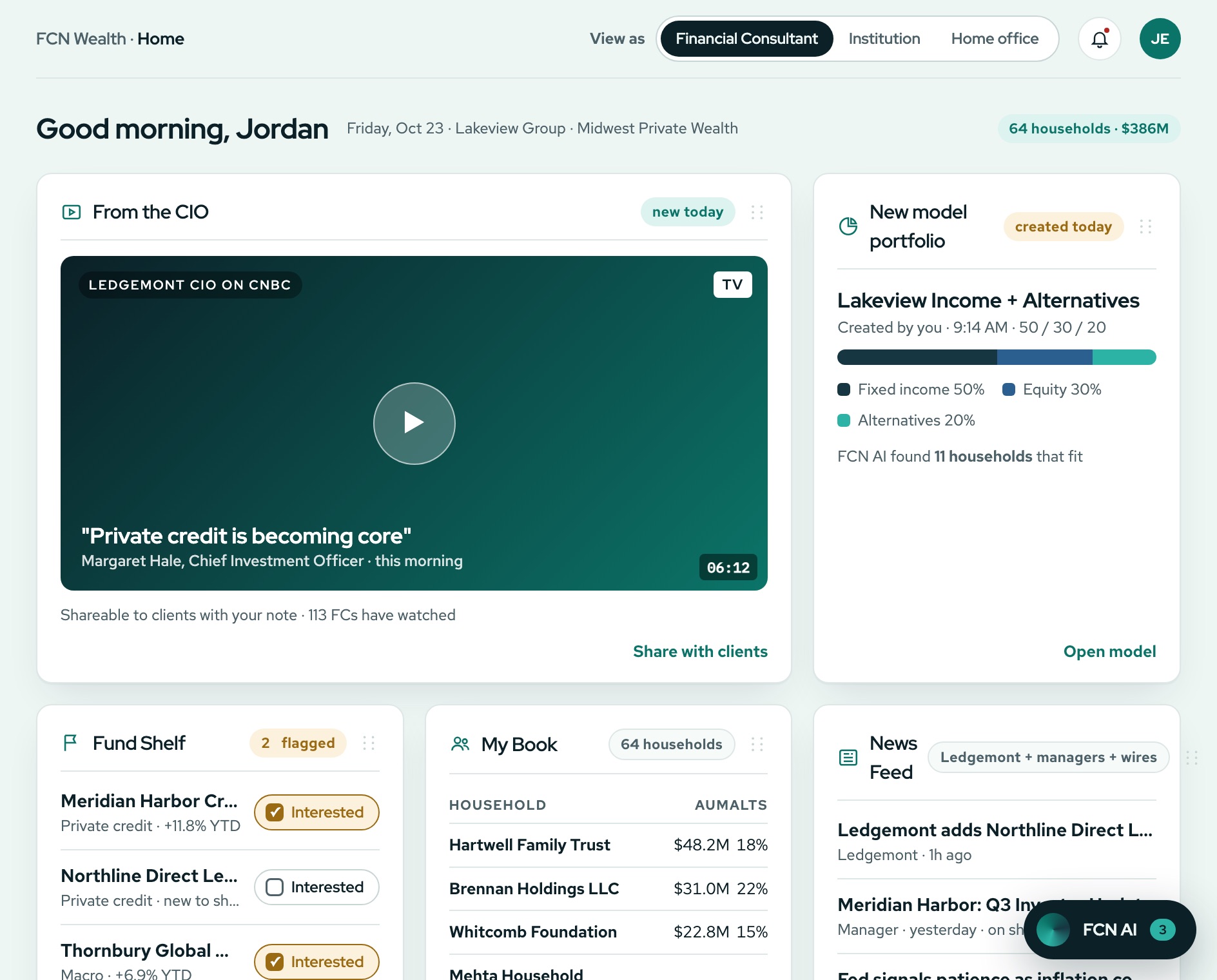Click the News Feed newspaper icon
This screenshot has width=1217, height=980.
coord(848,758)
